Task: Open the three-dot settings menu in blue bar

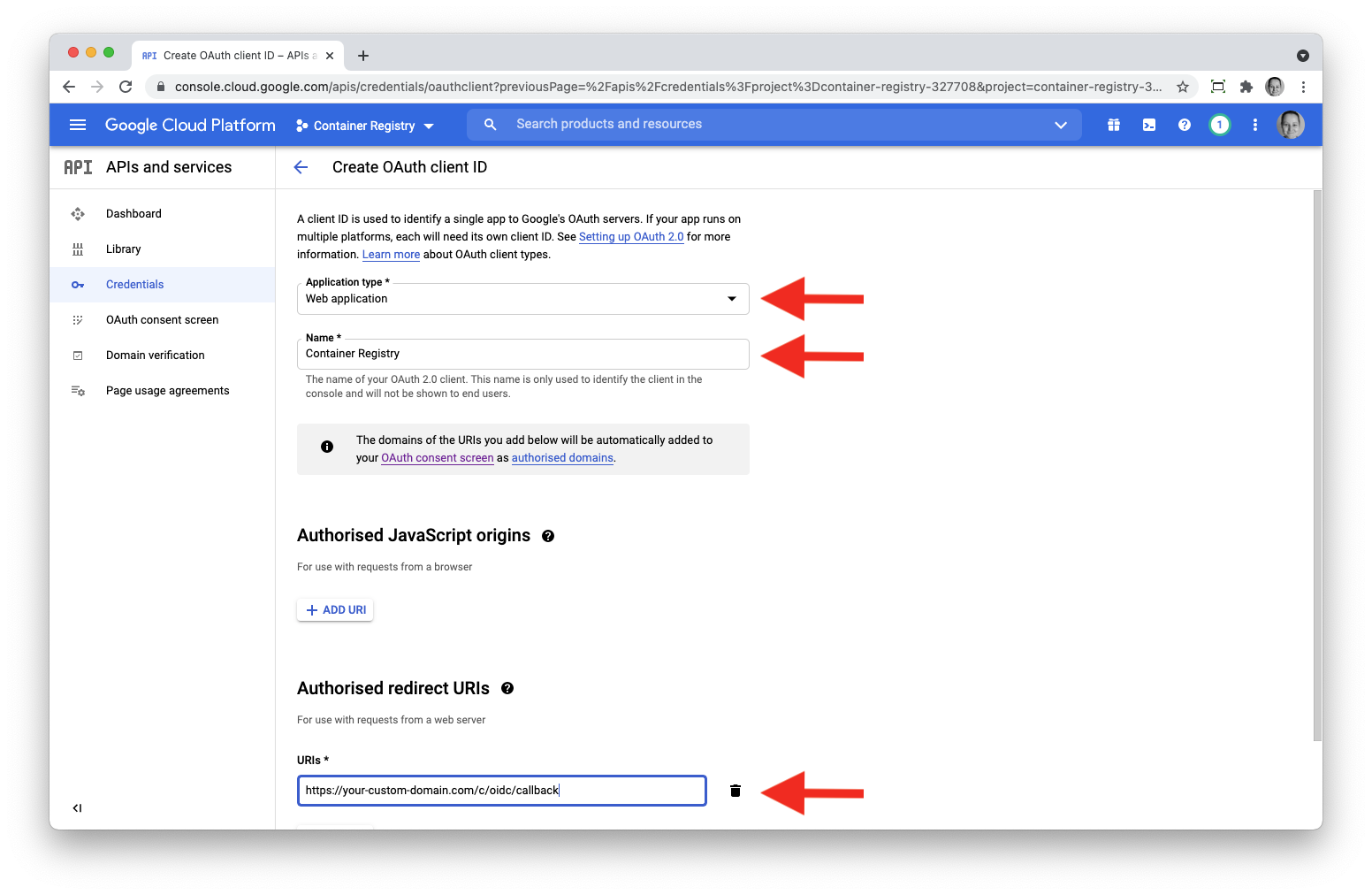Action: coord(1255,125)
